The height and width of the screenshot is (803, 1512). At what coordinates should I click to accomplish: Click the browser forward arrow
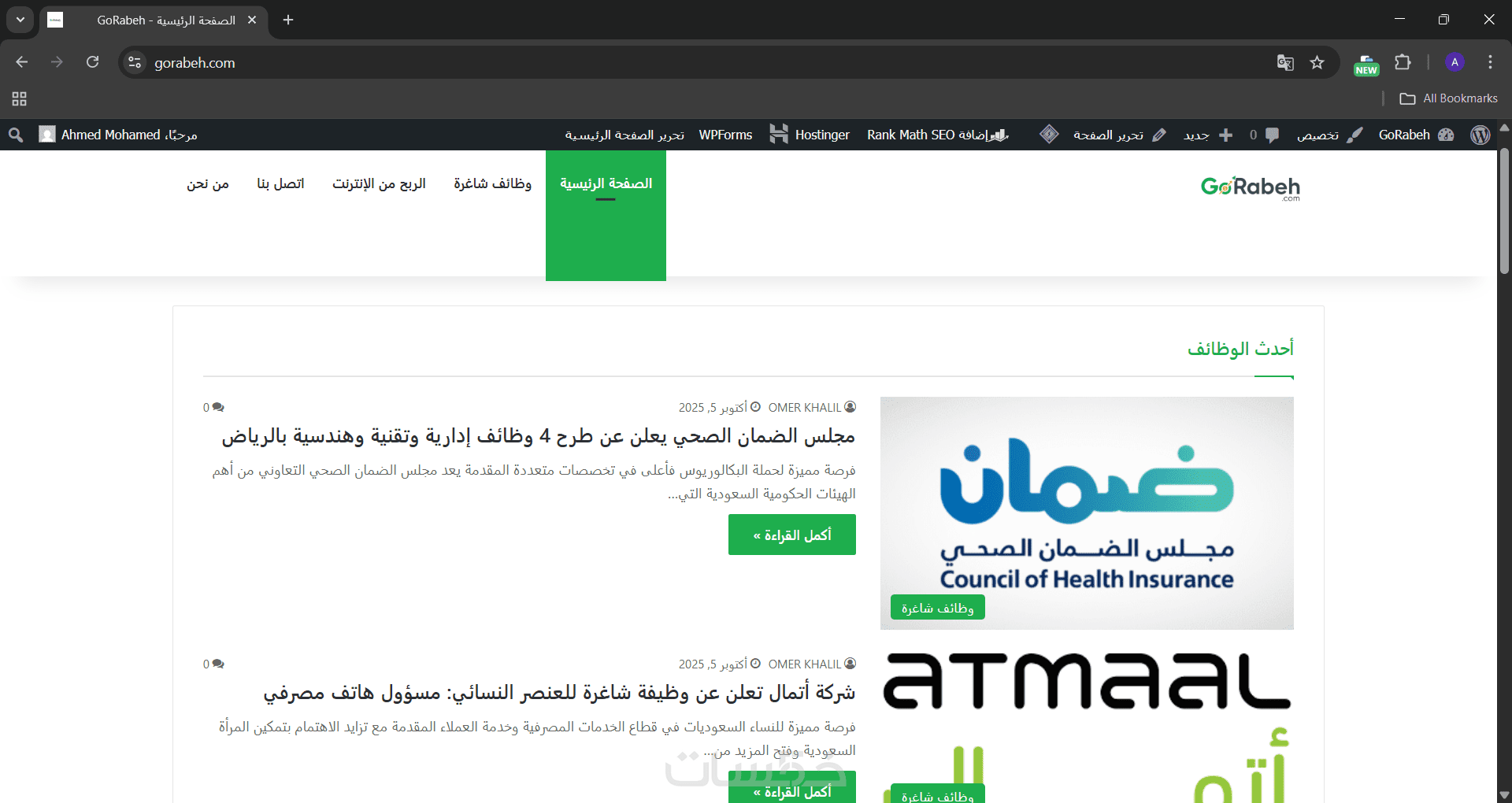click(x=57, y=62)
